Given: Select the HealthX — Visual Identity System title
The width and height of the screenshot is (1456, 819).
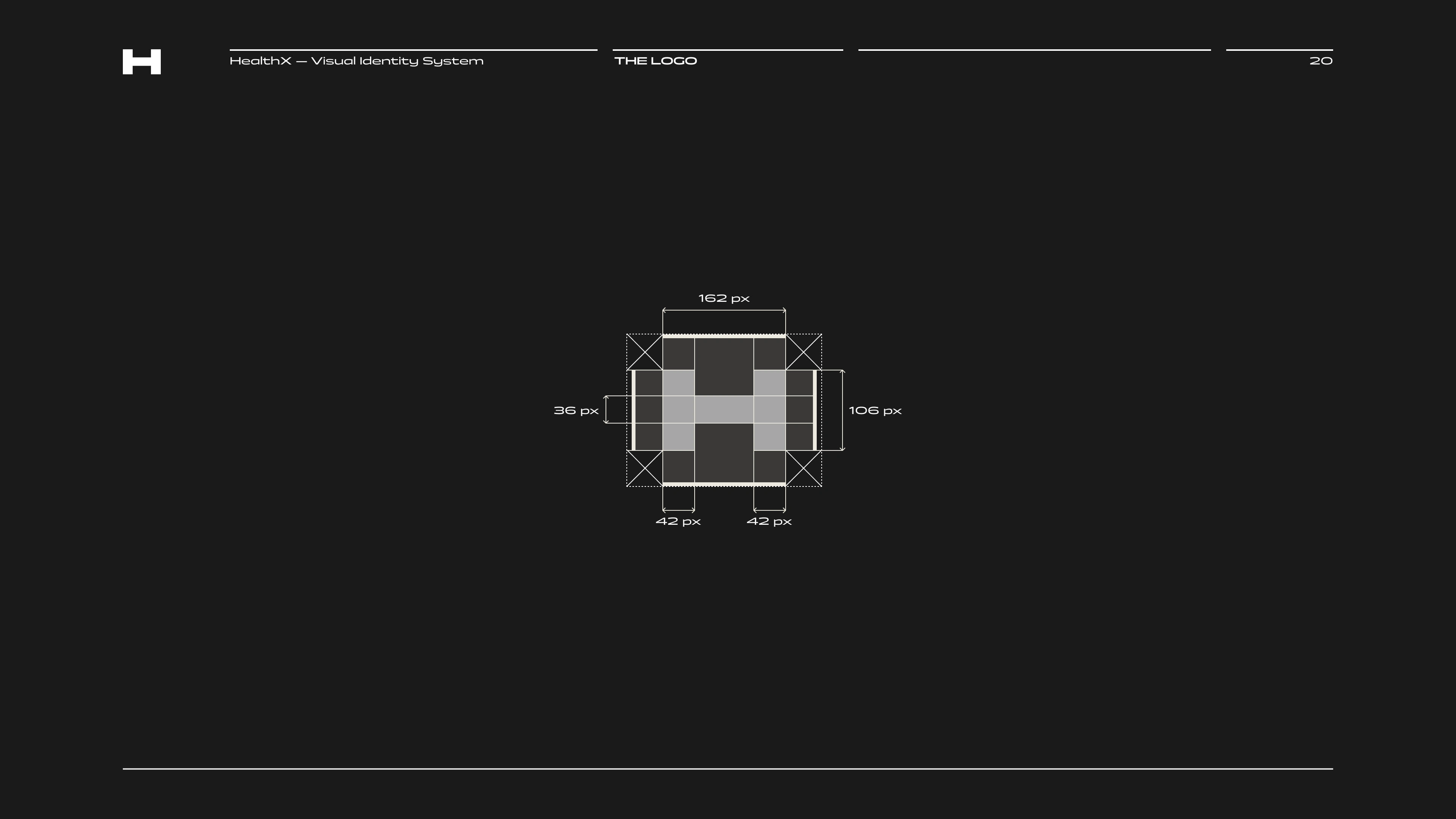Looking at the screenshot, I should 356,61.
